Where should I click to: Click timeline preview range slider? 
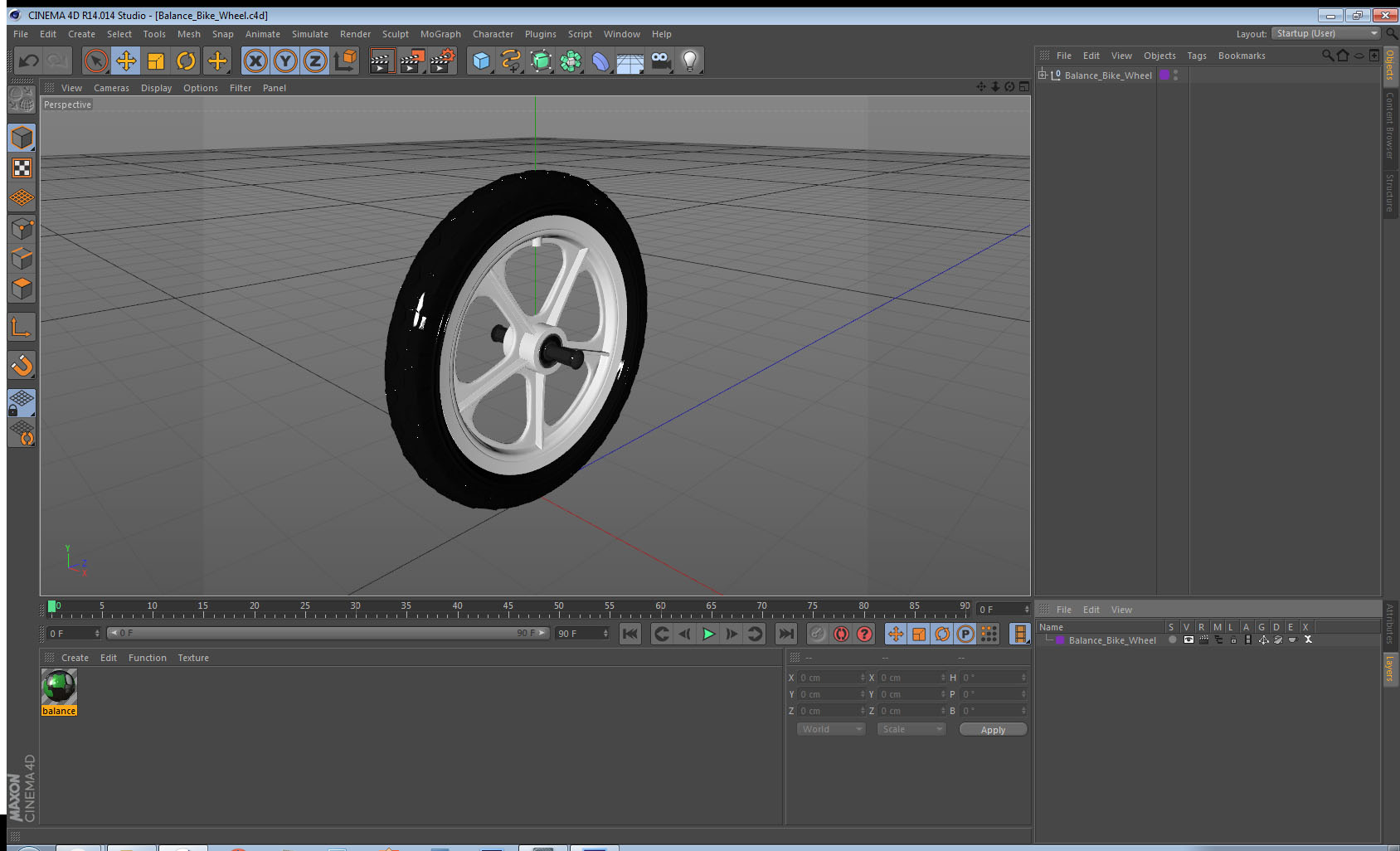pos(328,633)
